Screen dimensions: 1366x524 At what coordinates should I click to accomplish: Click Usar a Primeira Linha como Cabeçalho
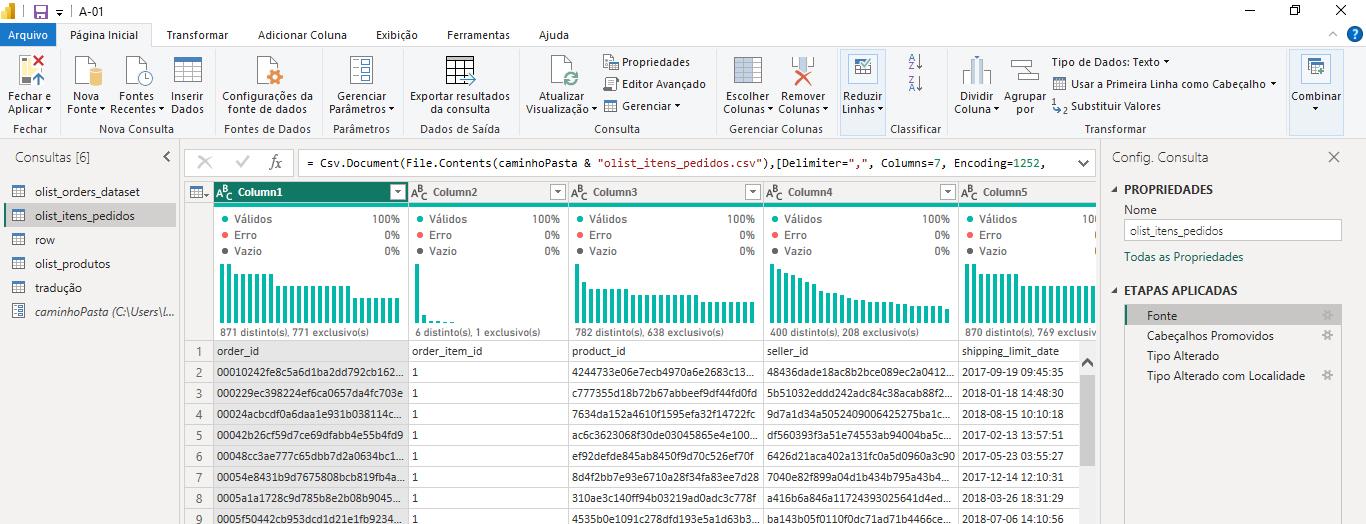click(1164, 84)
